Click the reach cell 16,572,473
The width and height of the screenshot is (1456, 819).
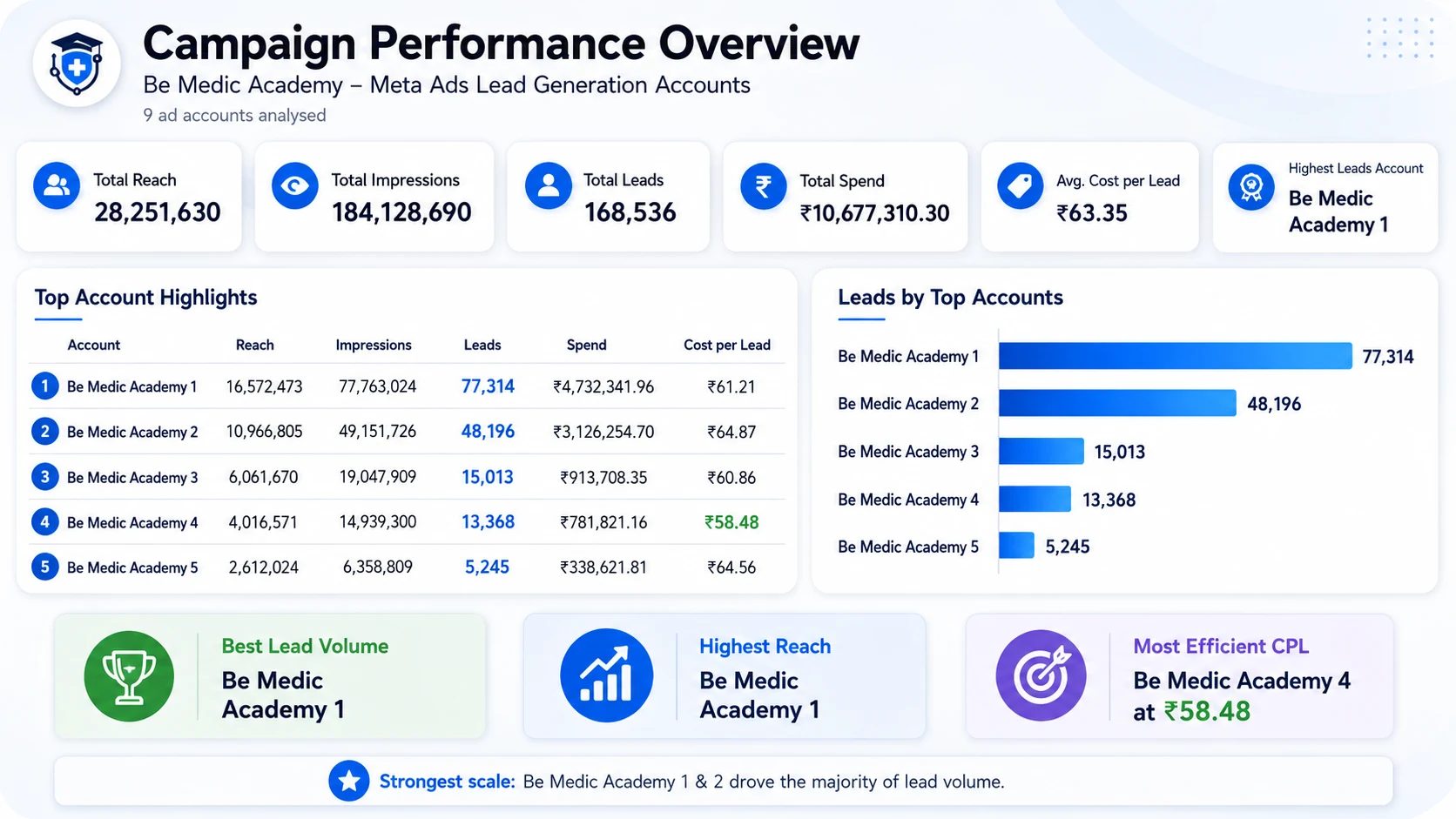264,386
